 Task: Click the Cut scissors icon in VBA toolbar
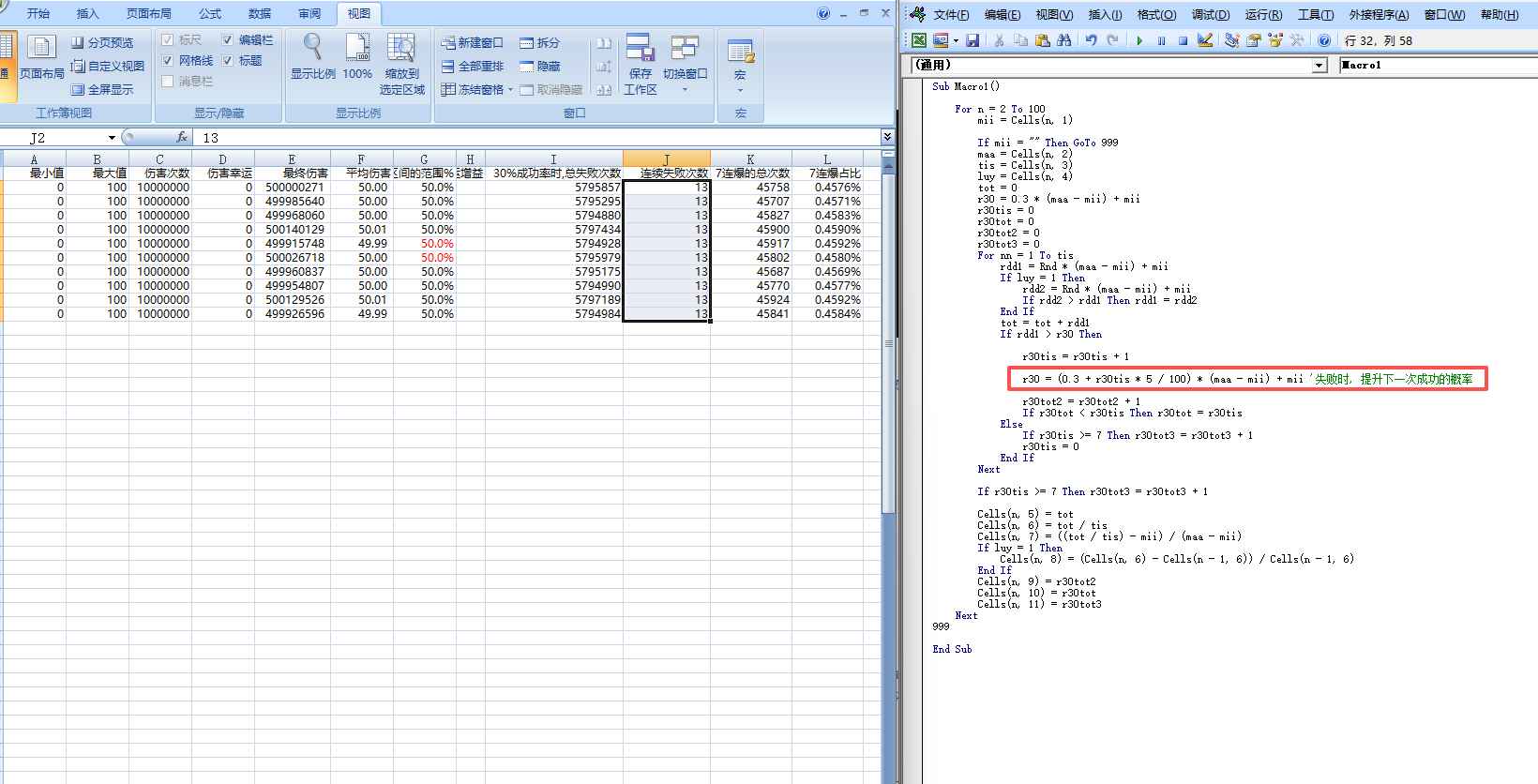pyautogui.click(x=1000, y=40)
